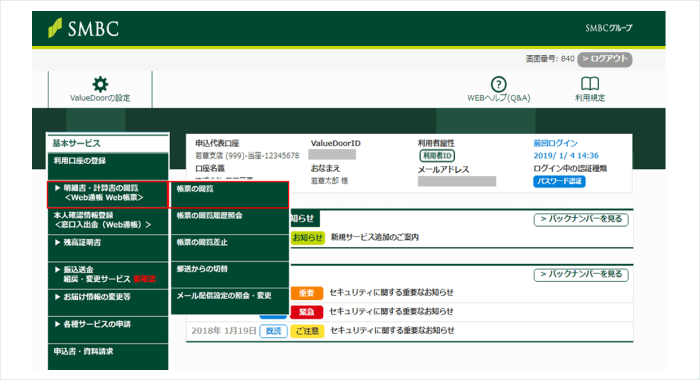
Task: Click the ログアウト button
Action: [x=604, y=59]
